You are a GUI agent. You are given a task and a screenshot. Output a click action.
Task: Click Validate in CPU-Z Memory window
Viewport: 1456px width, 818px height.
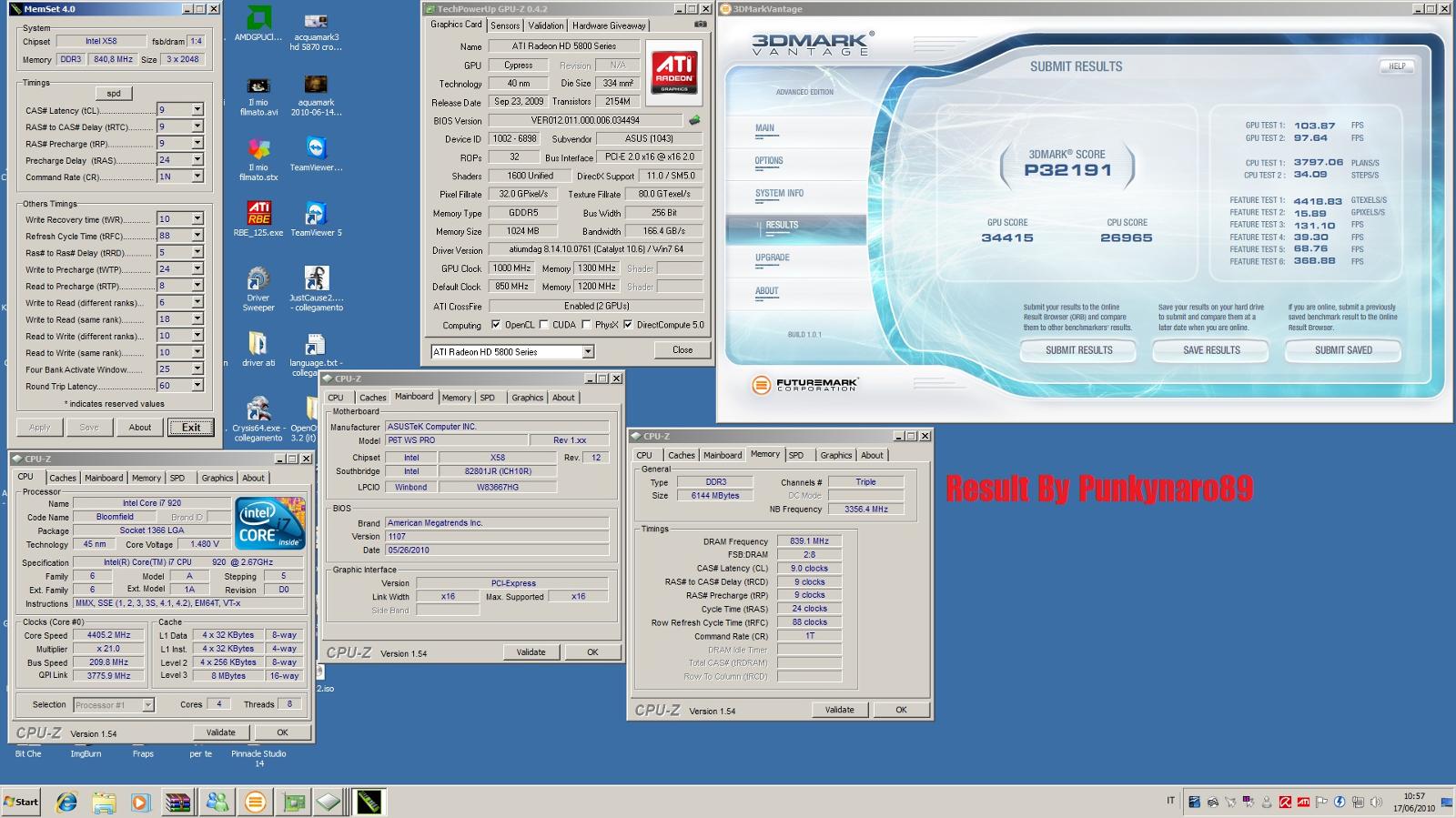coord(839,710)
